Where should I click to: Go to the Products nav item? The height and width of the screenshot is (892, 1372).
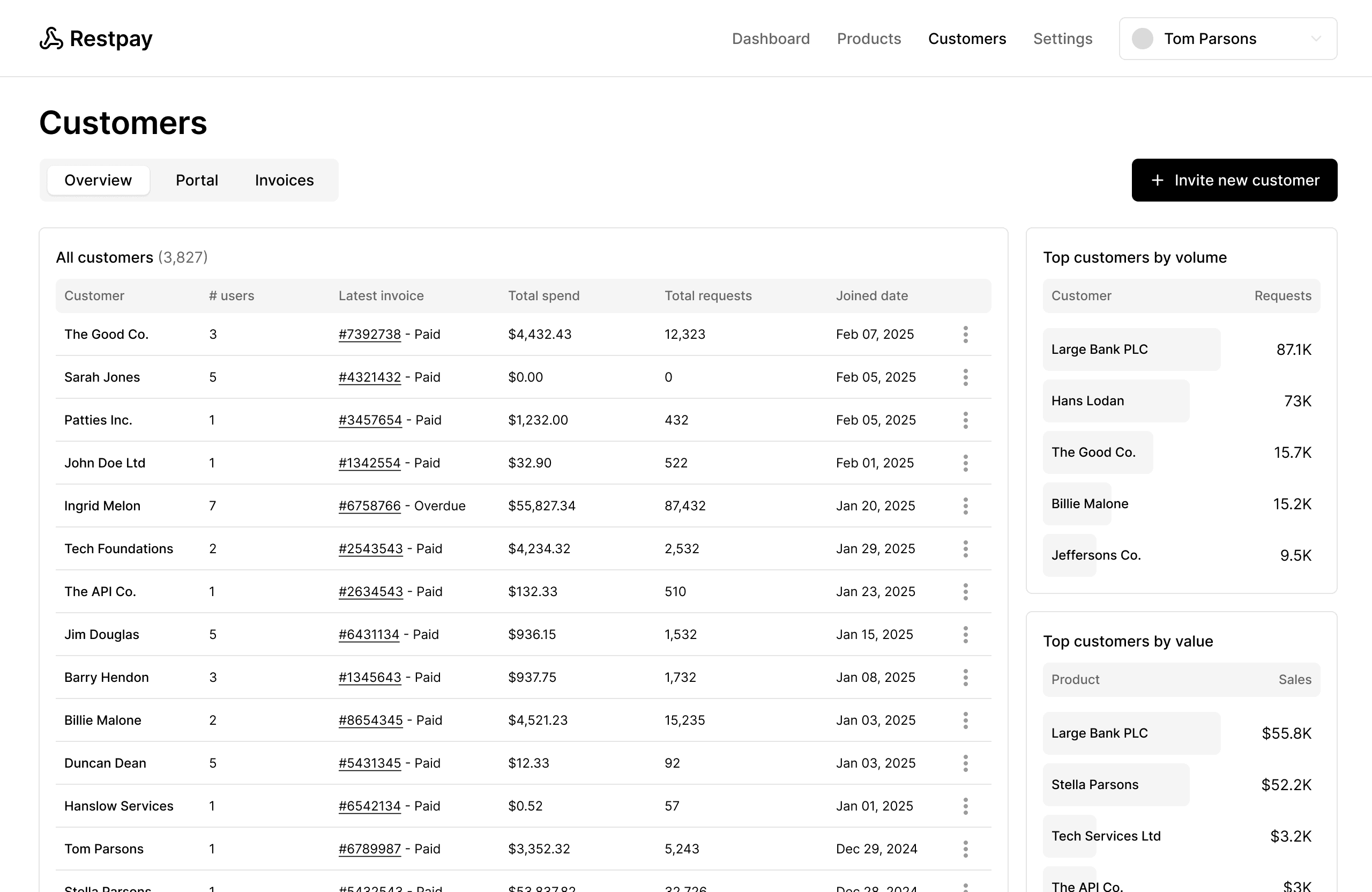[x=869, y=39]
